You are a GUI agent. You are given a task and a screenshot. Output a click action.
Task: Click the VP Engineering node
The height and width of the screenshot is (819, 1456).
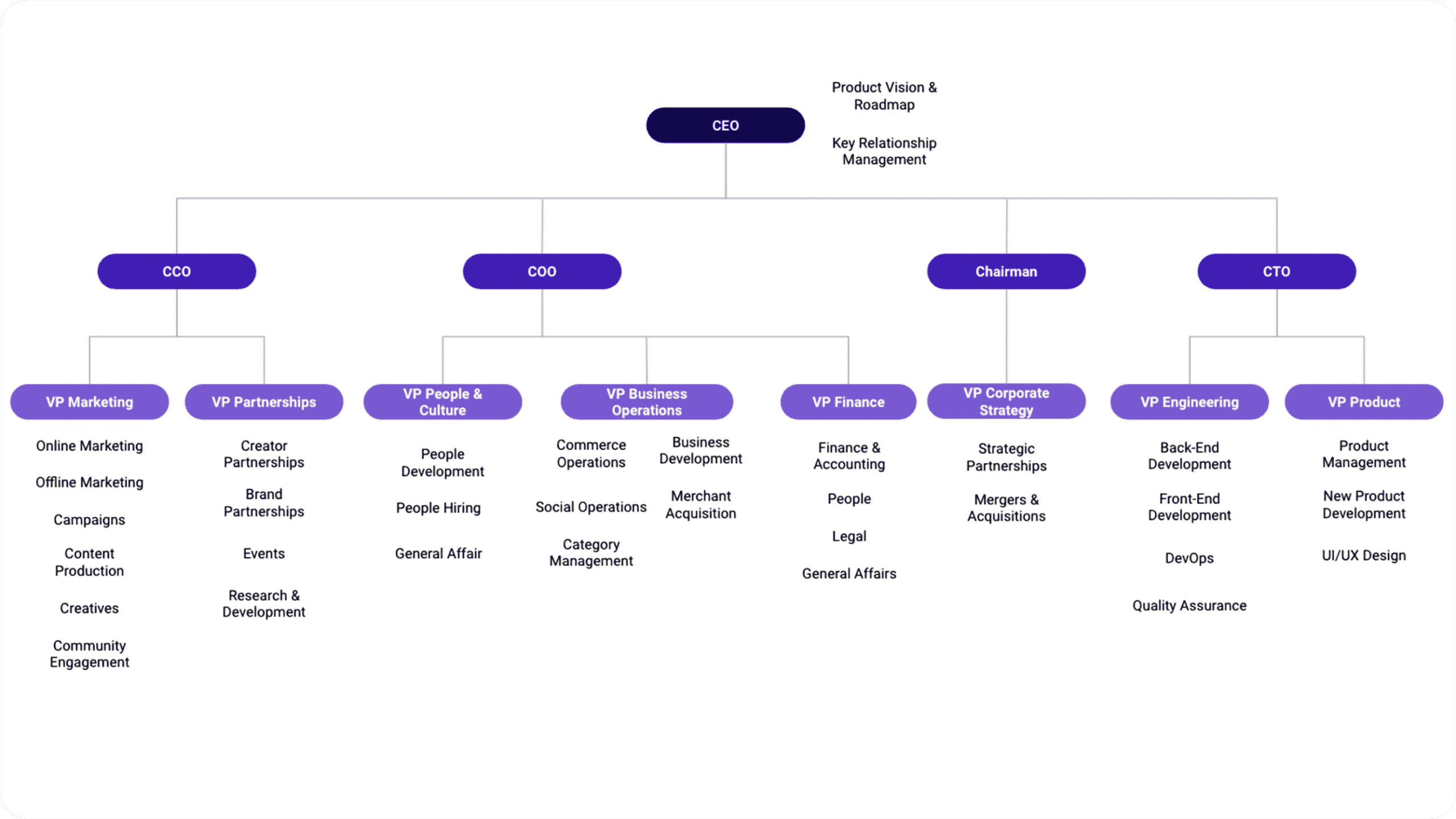pos(1191,401)
